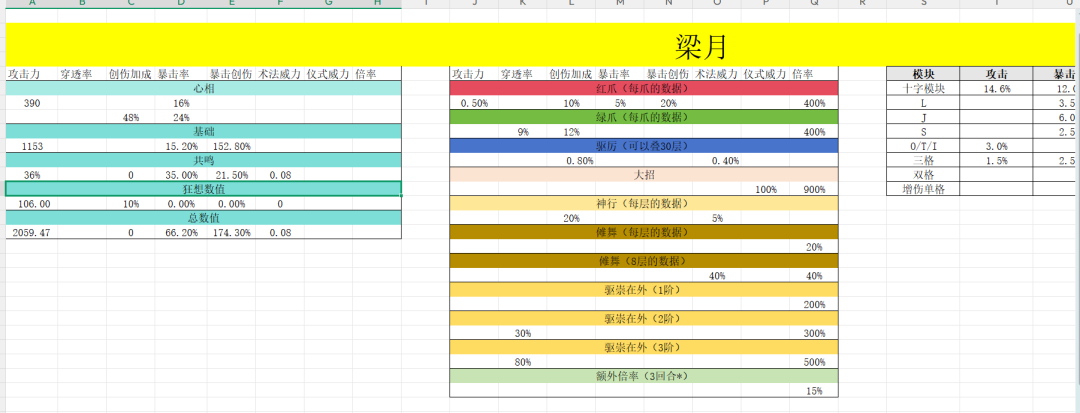Click the cell with value 100%
The height and width of the screenshot is (413, 1080).
click(766, 189)
